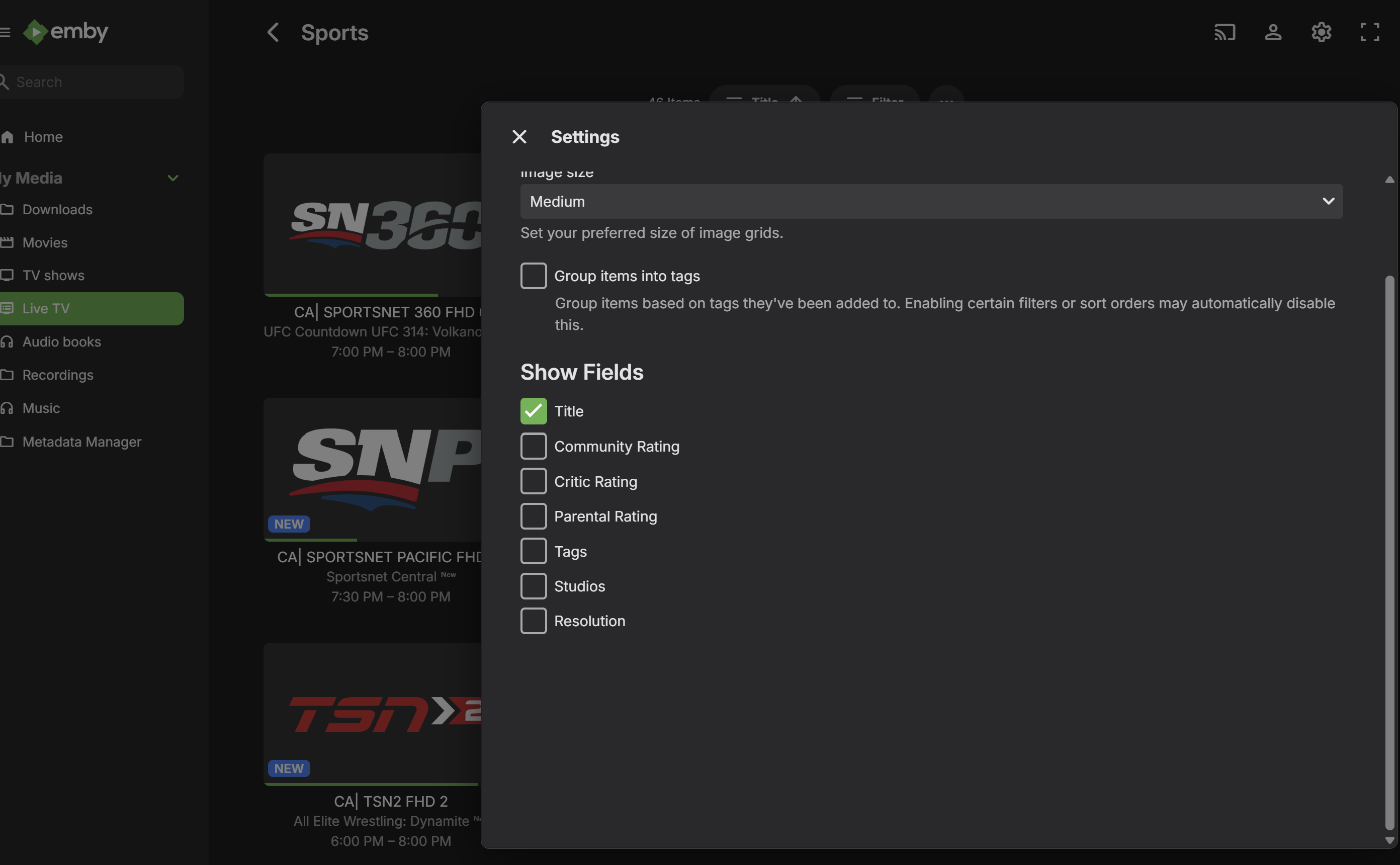Click the Sports page heading
The image size is (1400, 865).
[x=334, y=33]
